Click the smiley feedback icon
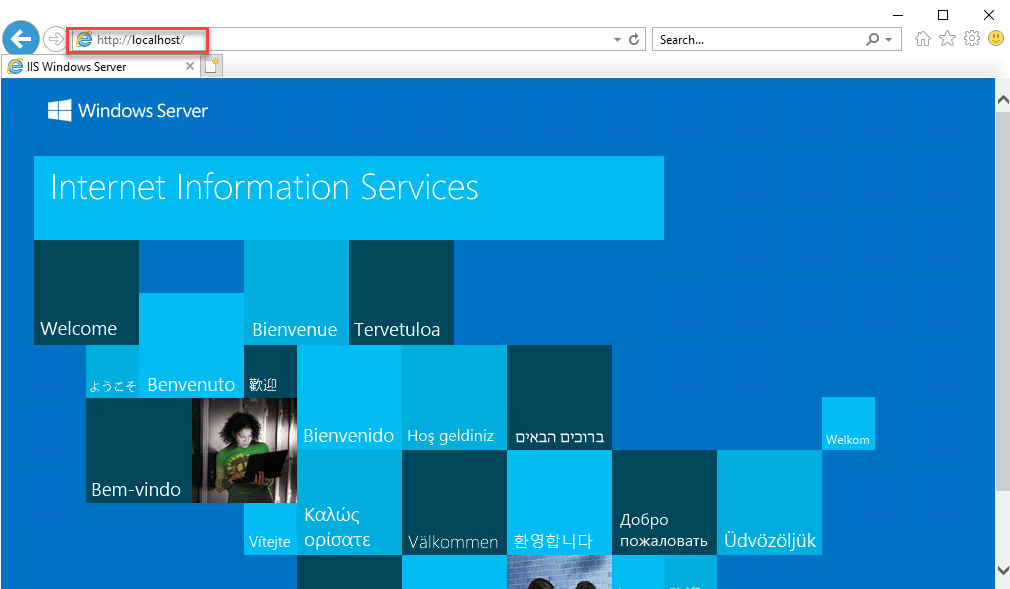The width and height of the screenshot is (1010, 589). [996, 39]
